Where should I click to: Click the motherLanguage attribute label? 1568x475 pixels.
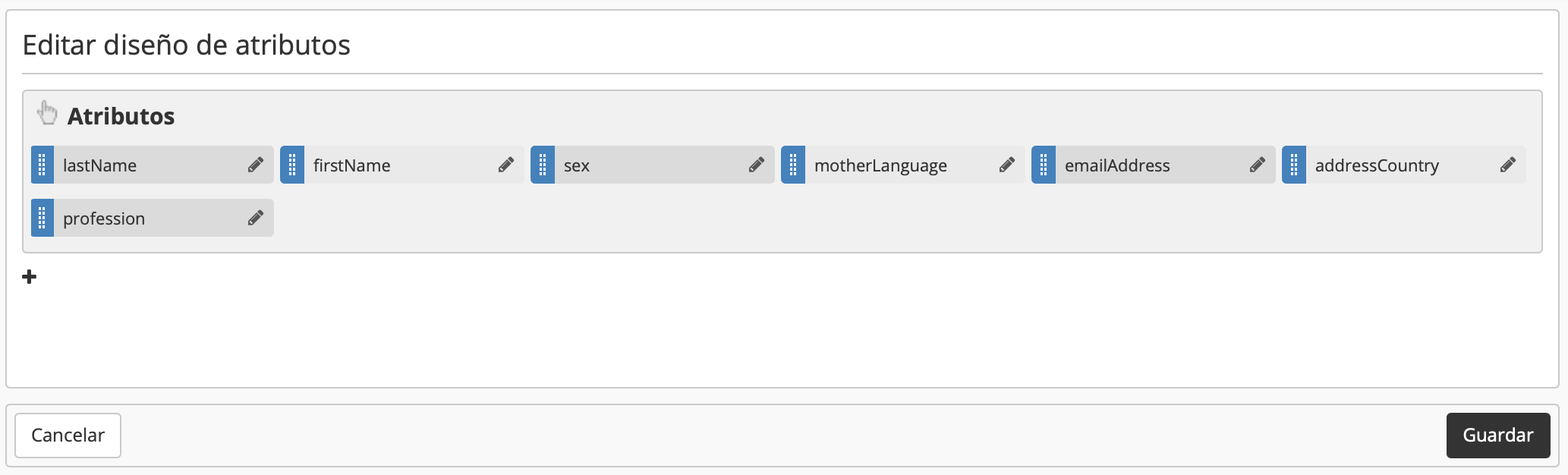(880, 165)
